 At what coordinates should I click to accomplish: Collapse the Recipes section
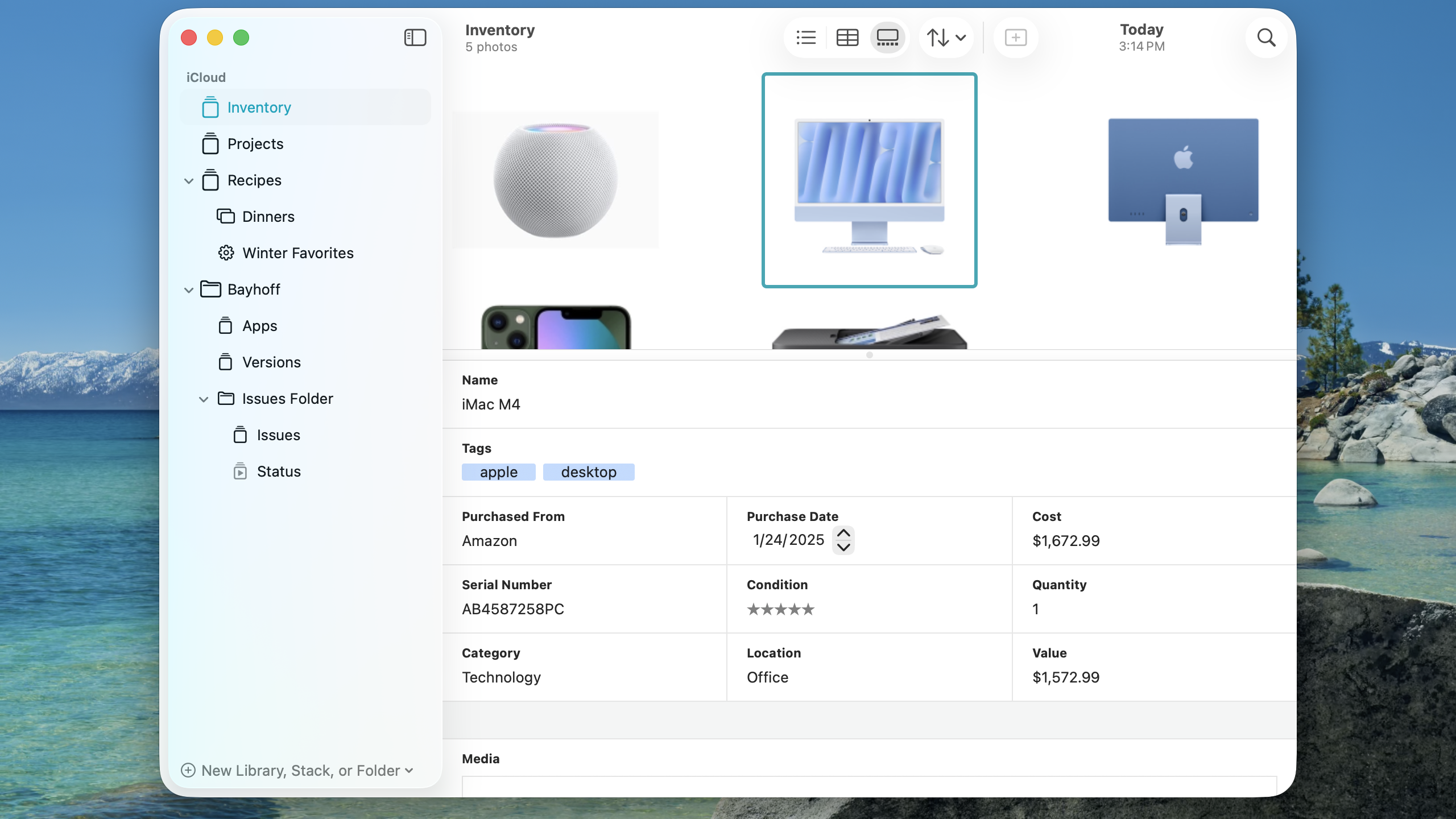[189, 180]
